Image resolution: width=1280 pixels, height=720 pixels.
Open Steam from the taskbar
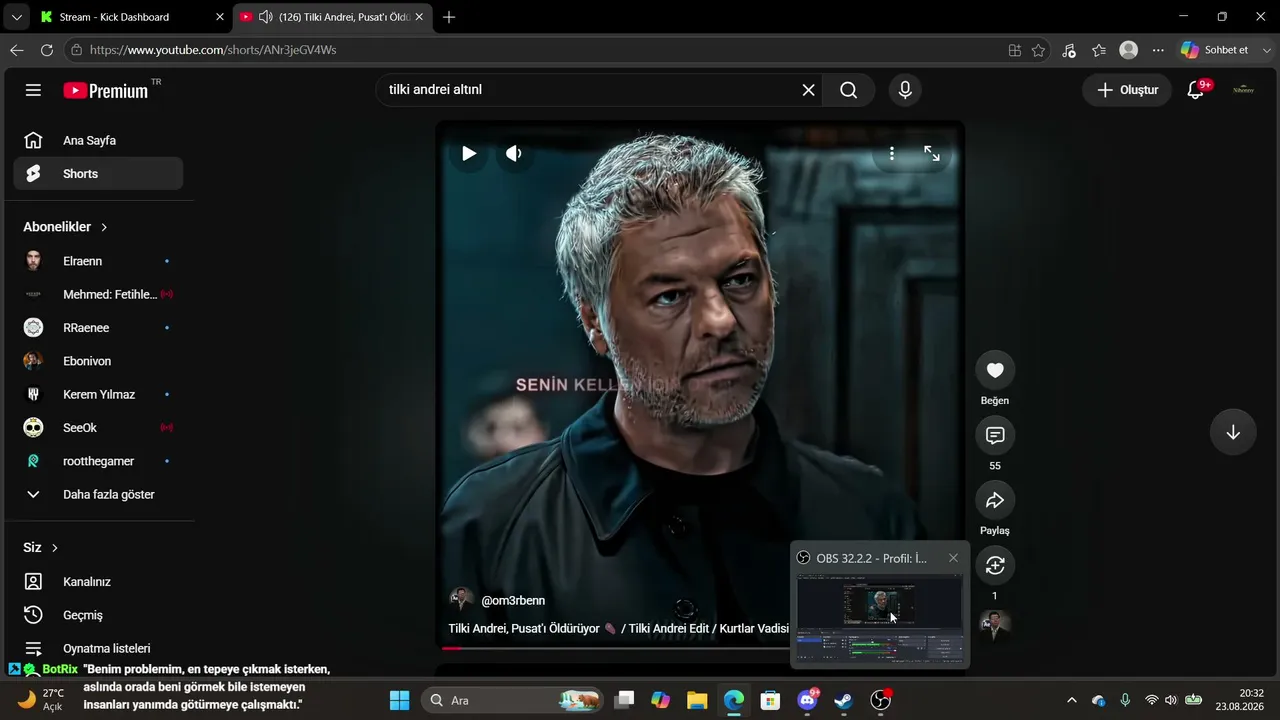click(844, 700)
